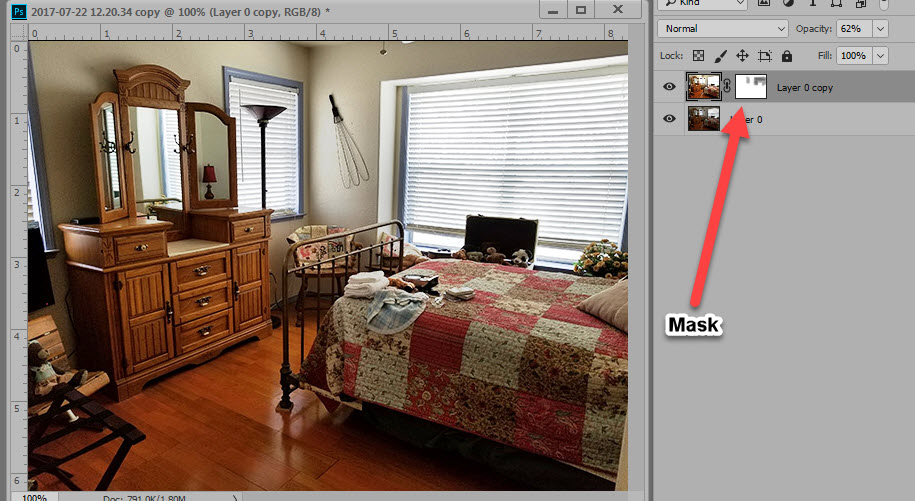Select the Layer 0 copy image thumbnail
Image resolution: width=915 pixels, height=501 pixels.
[703, 87]
